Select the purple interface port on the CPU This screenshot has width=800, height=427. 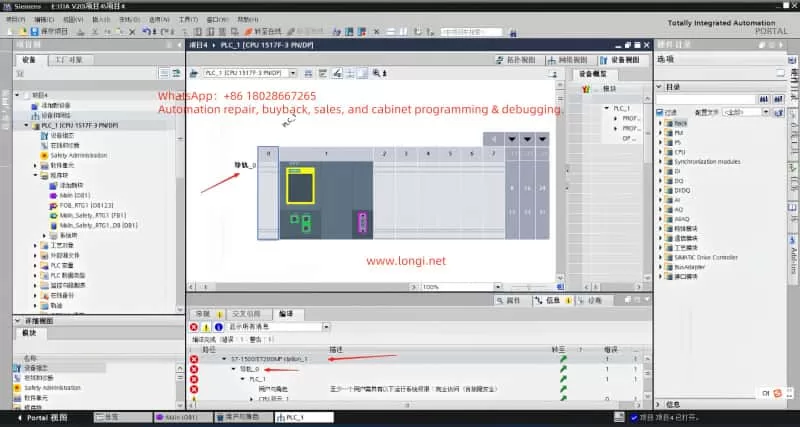click(x=362, y=223)
